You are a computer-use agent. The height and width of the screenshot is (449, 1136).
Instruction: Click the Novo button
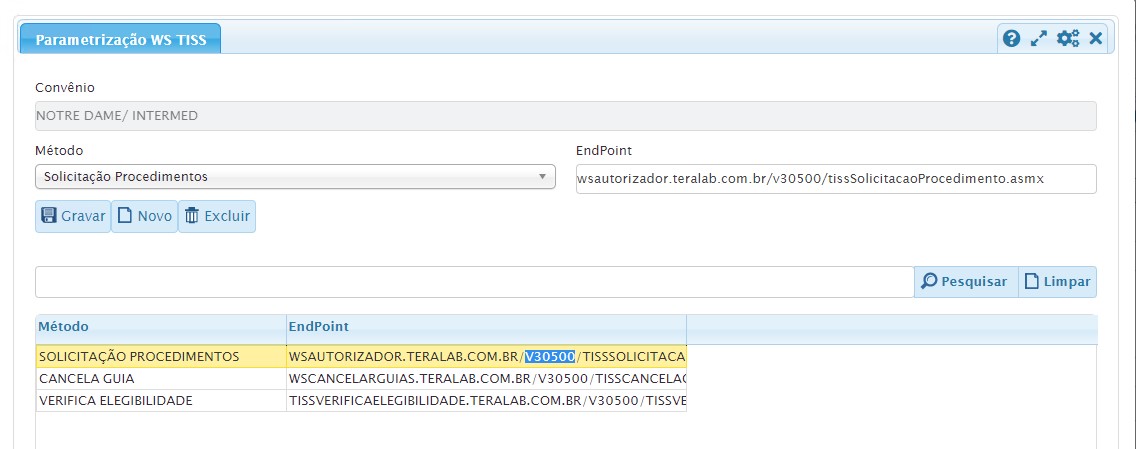(144, 216)
